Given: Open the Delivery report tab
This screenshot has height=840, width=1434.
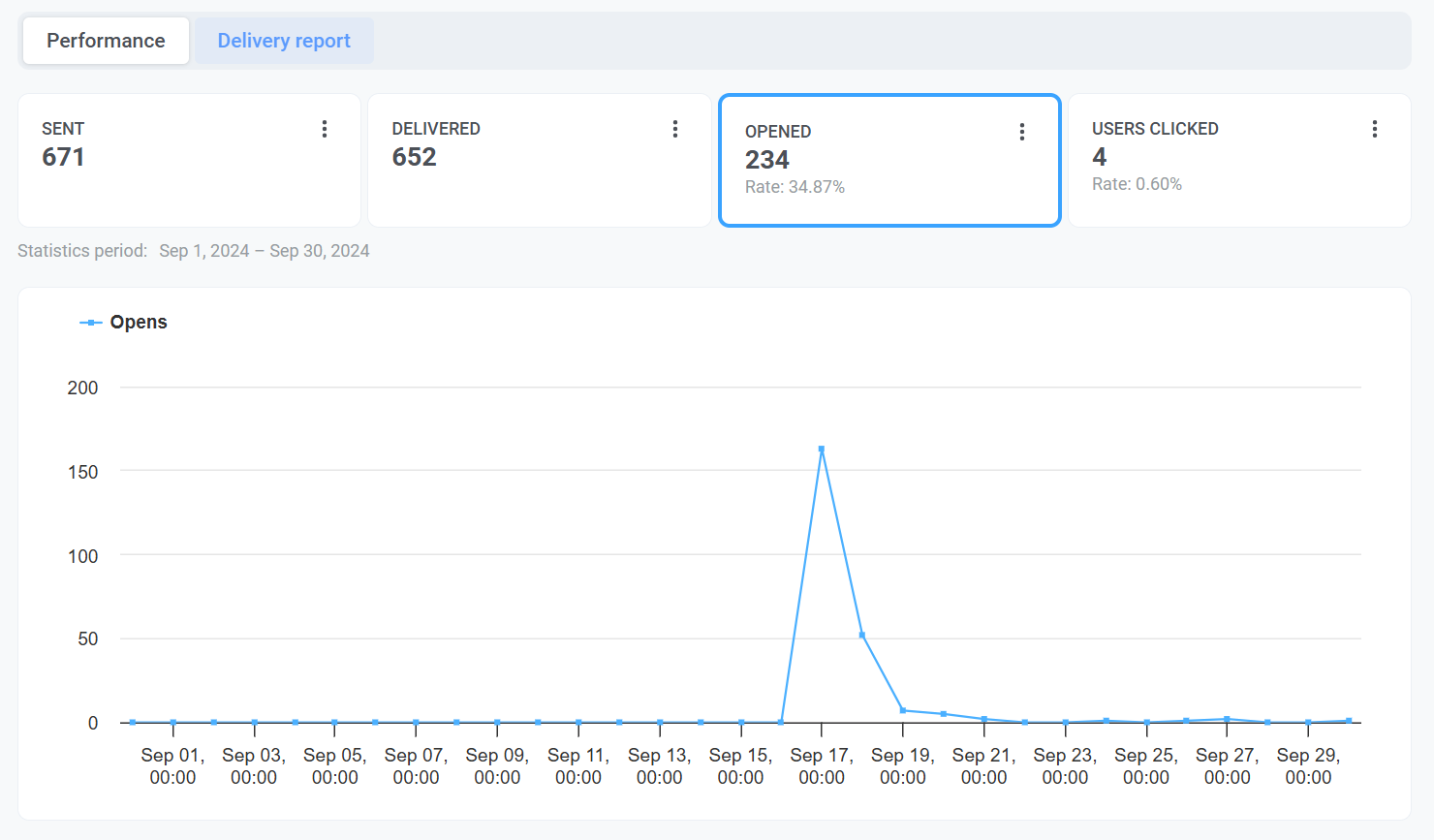Looking at the screenshot, I should tap(284, 41).
